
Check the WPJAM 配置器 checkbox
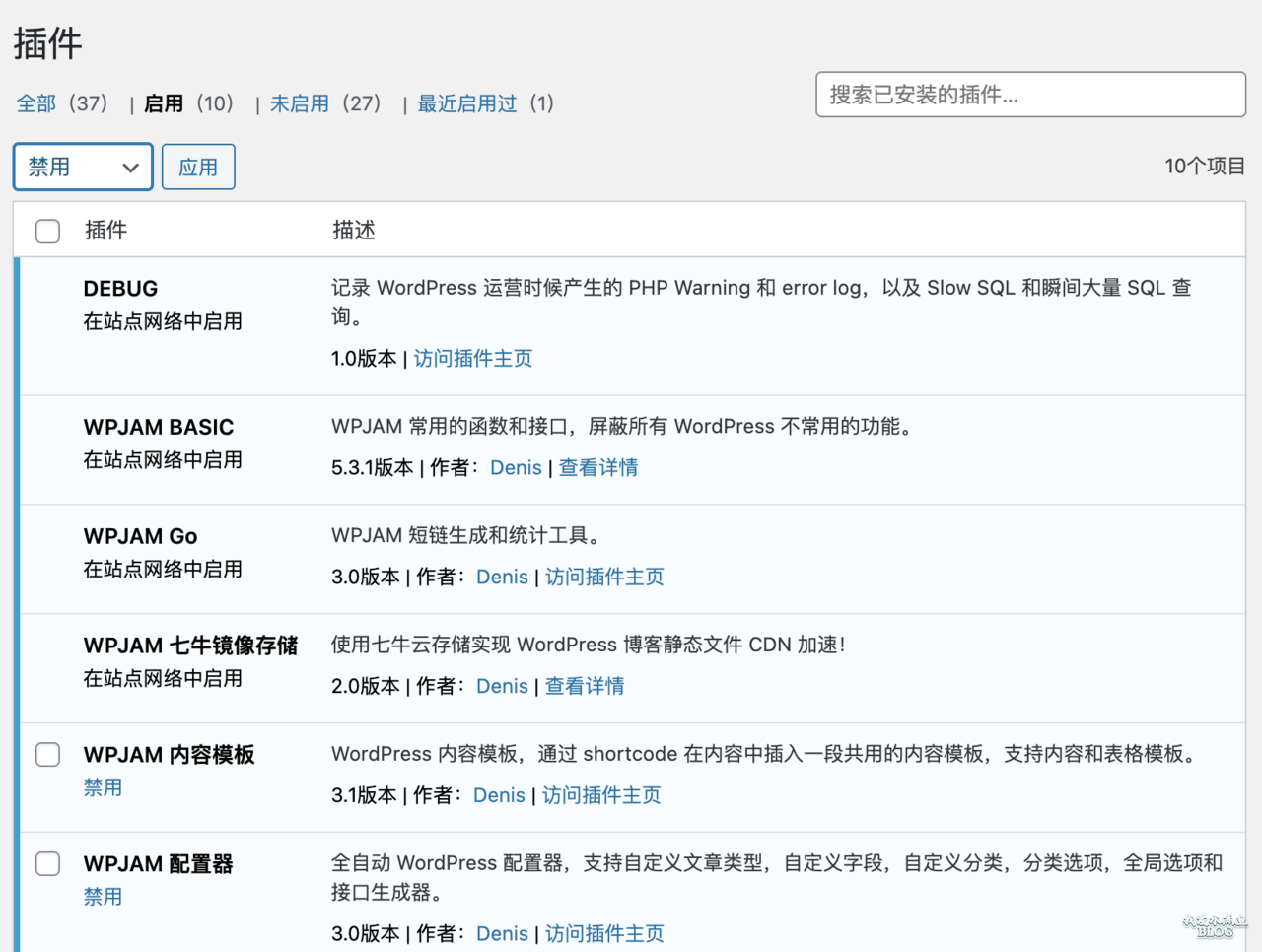click(x=47, y=864)
